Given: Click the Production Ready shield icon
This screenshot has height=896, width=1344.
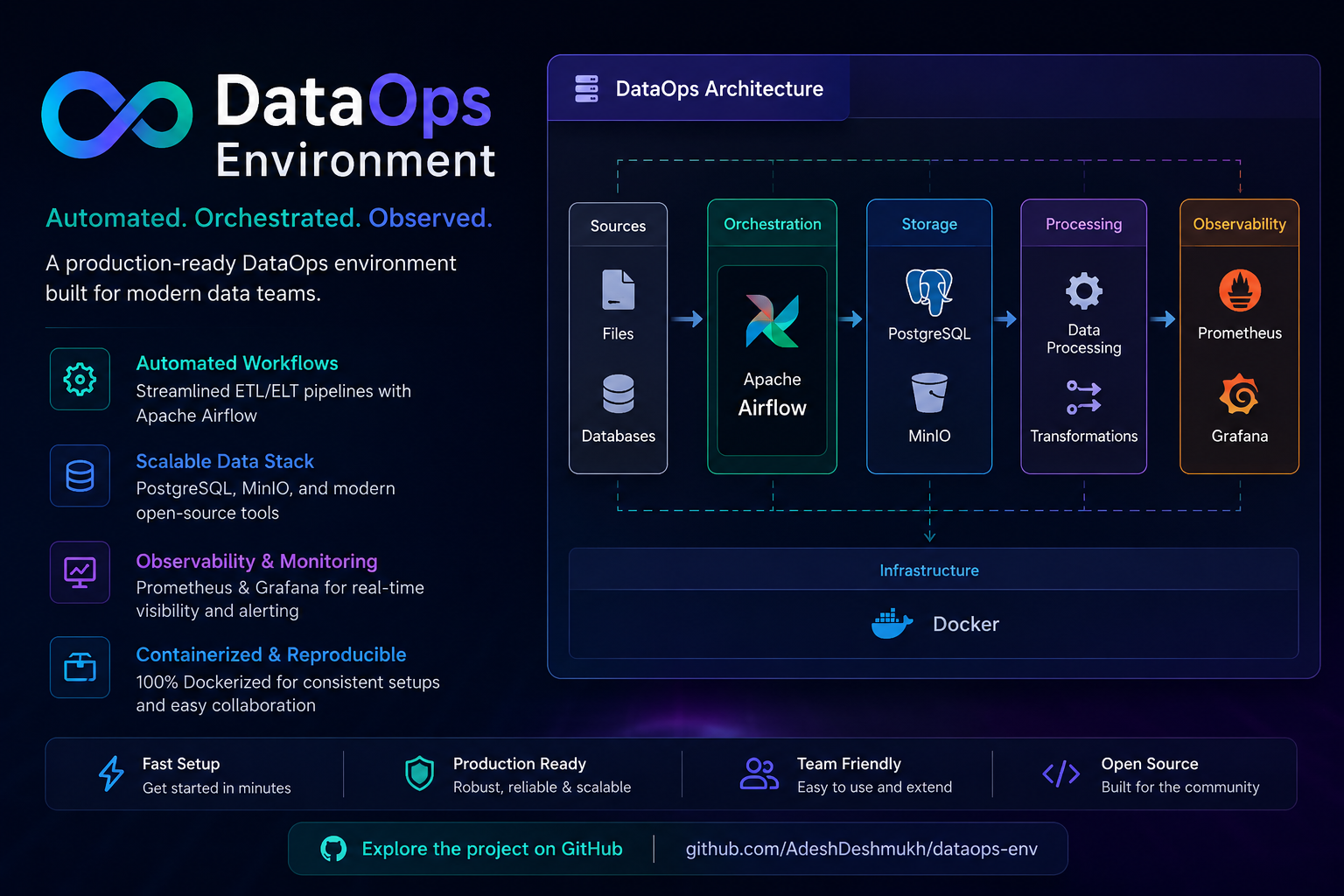Looking at the screenshot, I should coord(420,773).
